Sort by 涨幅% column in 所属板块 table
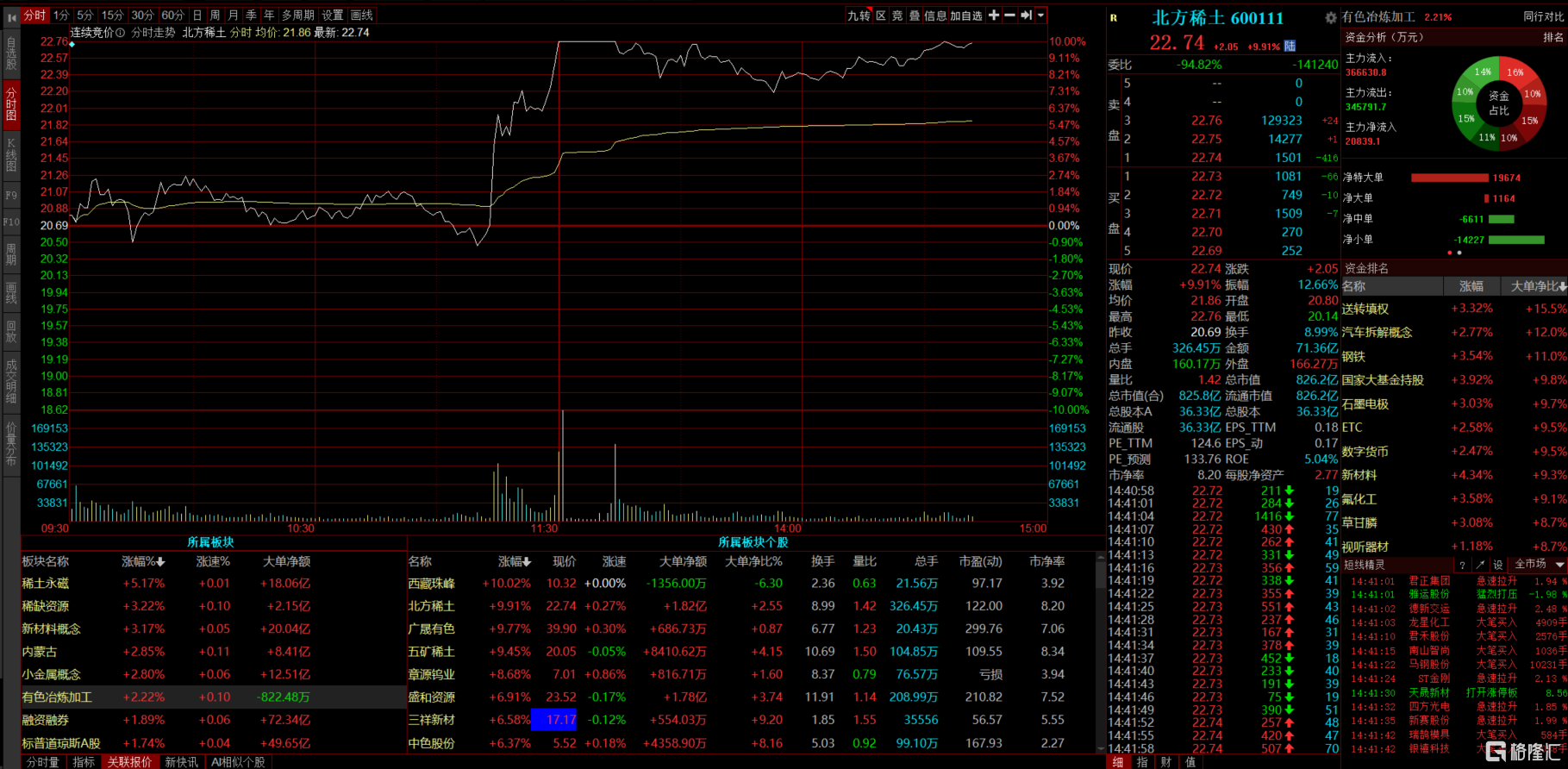Screen dimensions: 1568x769 click(142, 561)
